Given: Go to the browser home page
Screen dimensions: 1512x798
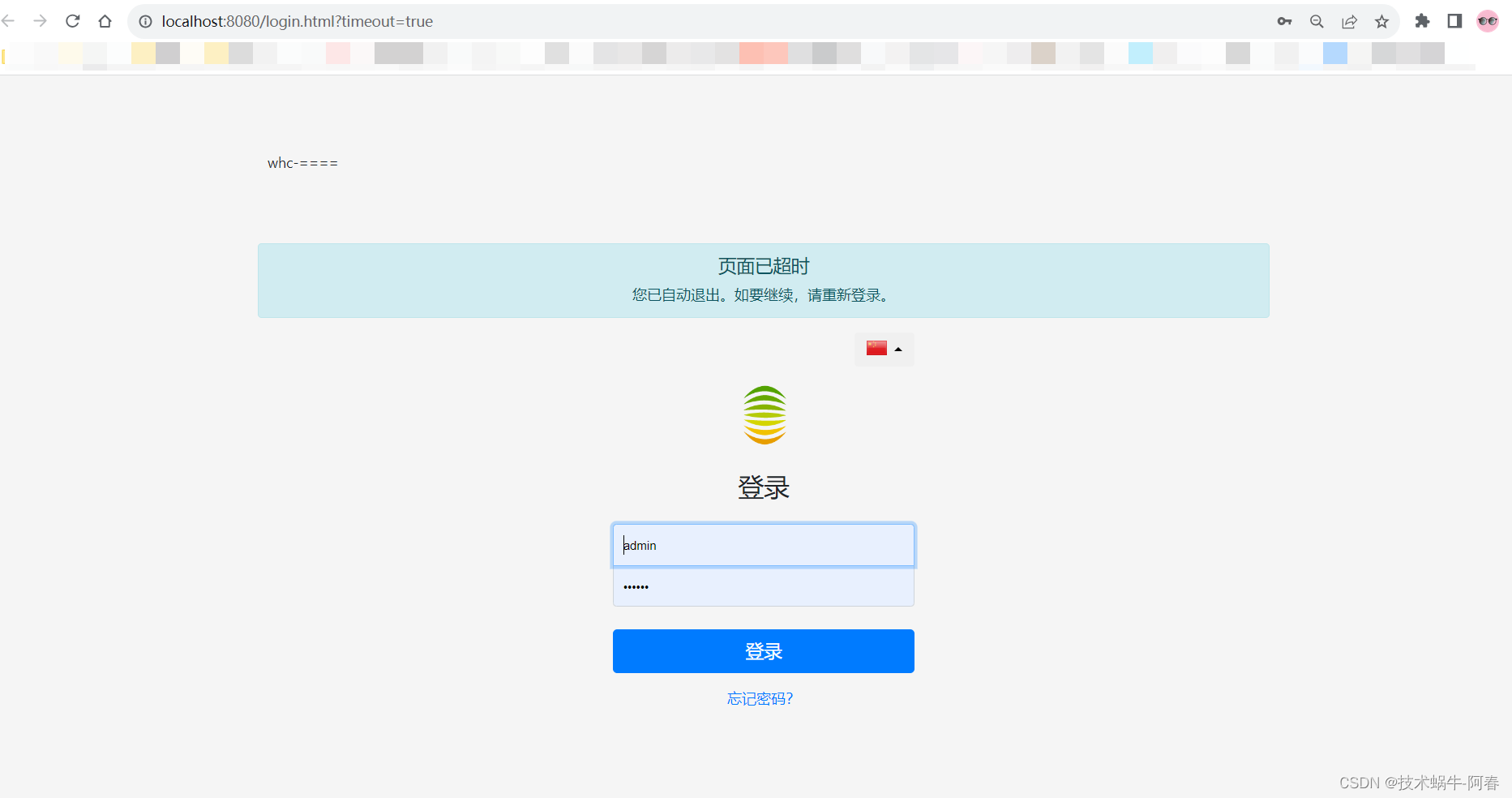Looking at the screenshot, I should pos(105,21).
